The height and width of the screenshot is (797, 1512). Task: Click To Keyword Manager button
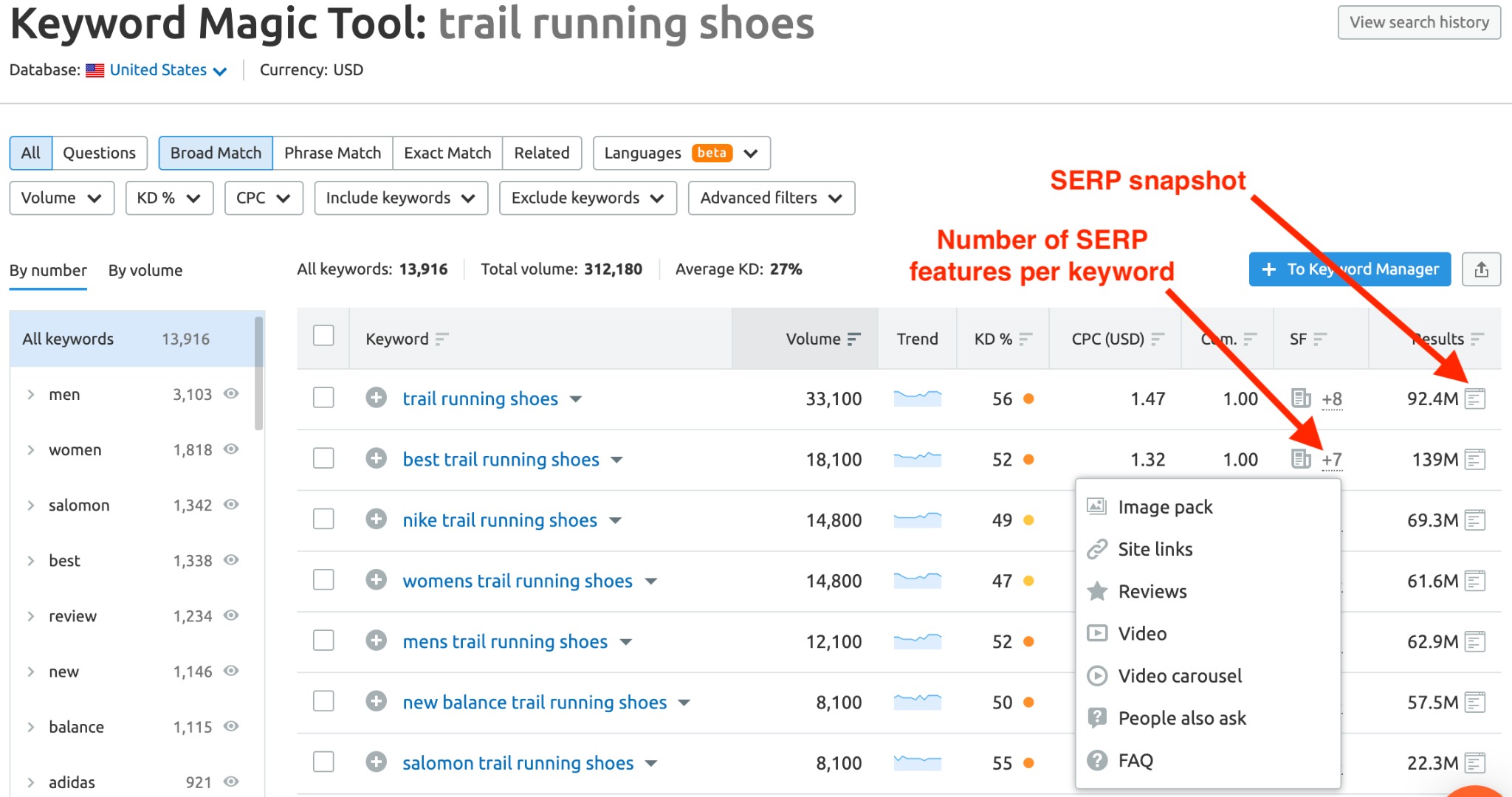click(1350, 269)
